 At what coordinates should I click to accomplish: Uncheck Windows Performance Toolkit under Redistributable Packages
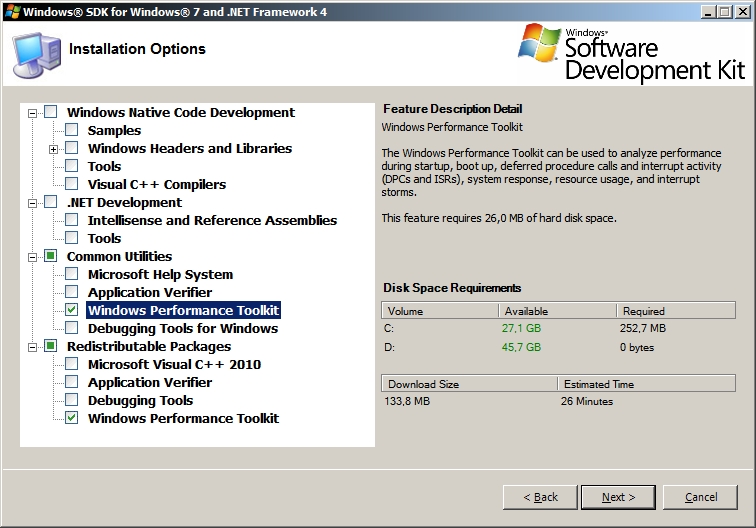pyautogui.click(x=71, y=418)
